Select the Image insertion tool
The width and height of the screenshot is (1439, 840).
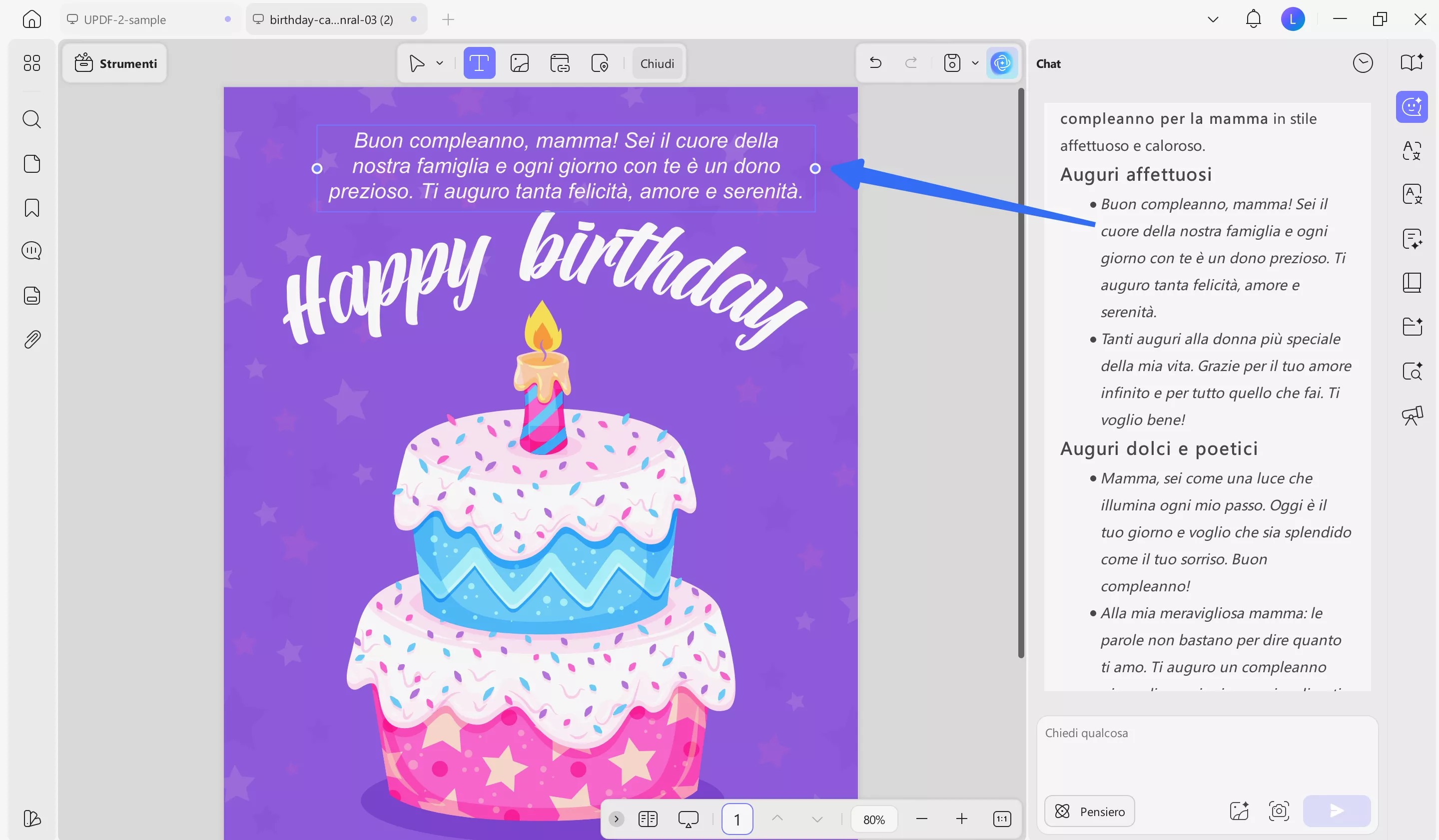[520, 63]
